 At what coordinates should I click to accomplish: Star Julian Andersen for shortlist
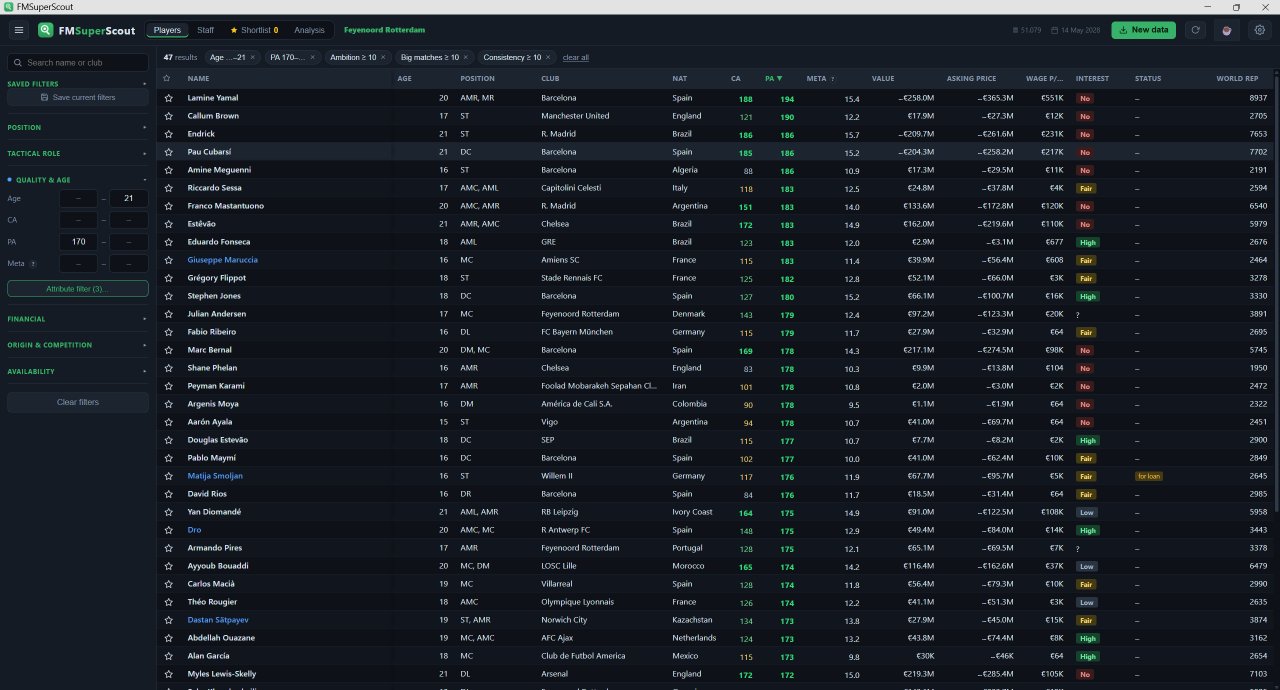[x=168, y=314]
